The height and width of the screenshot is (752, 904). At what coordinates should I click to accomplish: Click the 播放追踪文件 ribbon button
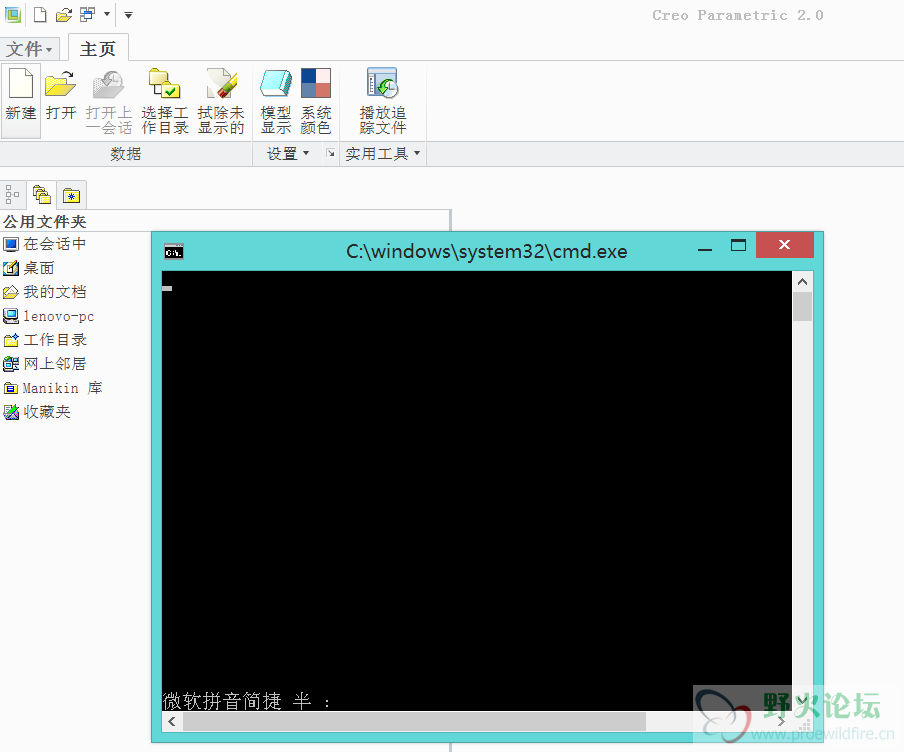pyautogui.click(x=383, y=101)
